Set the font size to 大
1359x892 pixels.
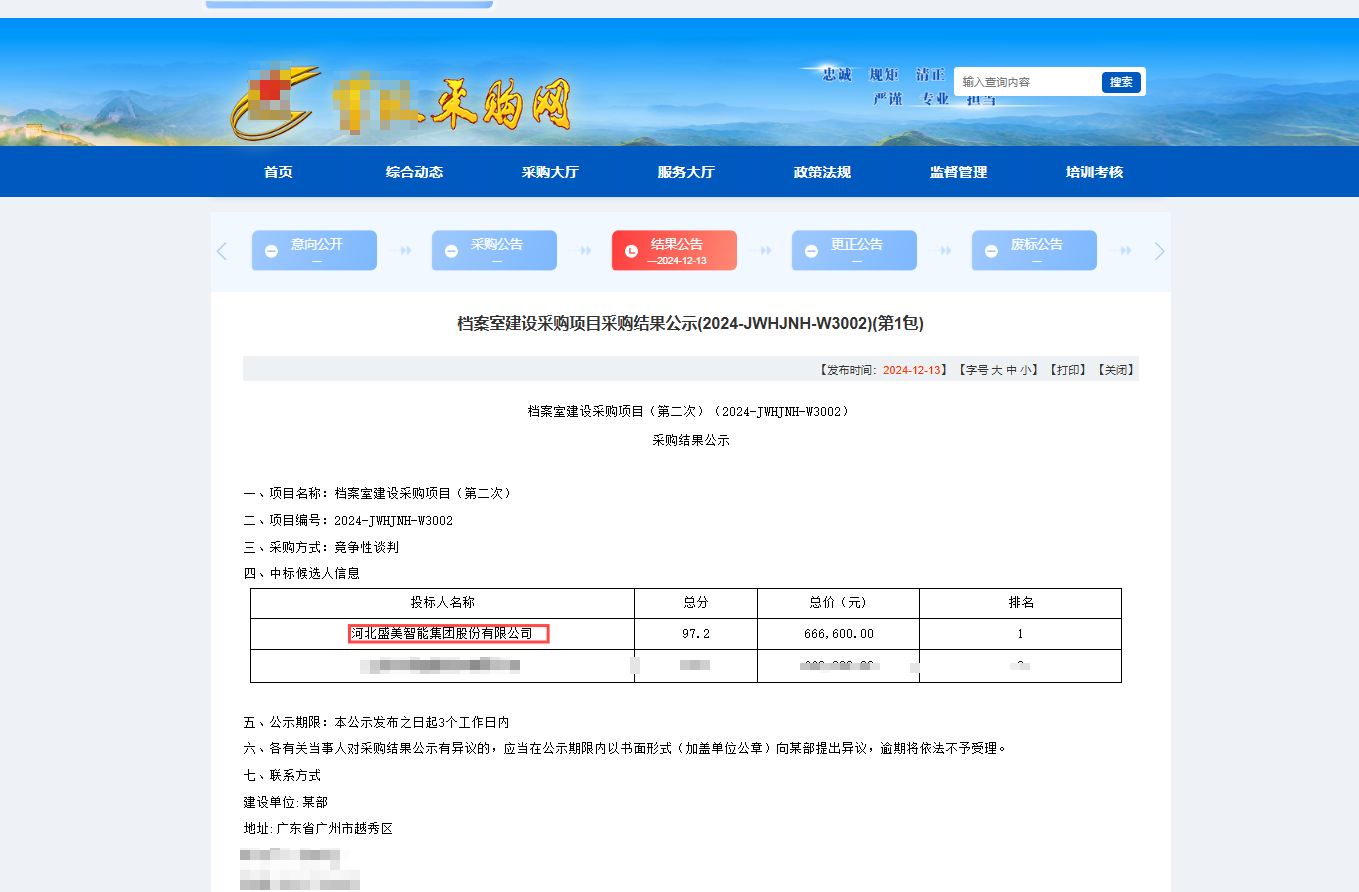[x=996, y=370]
